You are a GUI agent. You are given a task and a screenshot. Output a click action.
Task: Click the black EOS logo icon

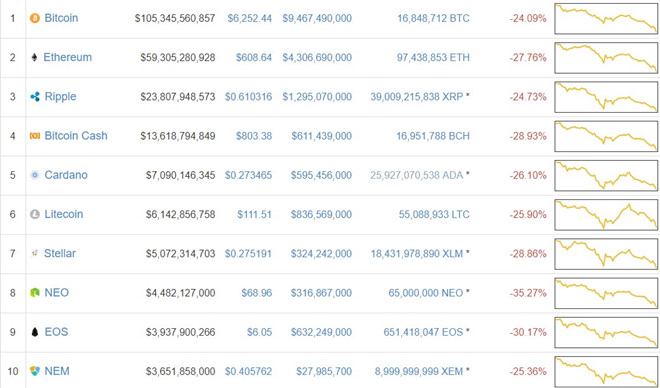click(x=35, y=332)
